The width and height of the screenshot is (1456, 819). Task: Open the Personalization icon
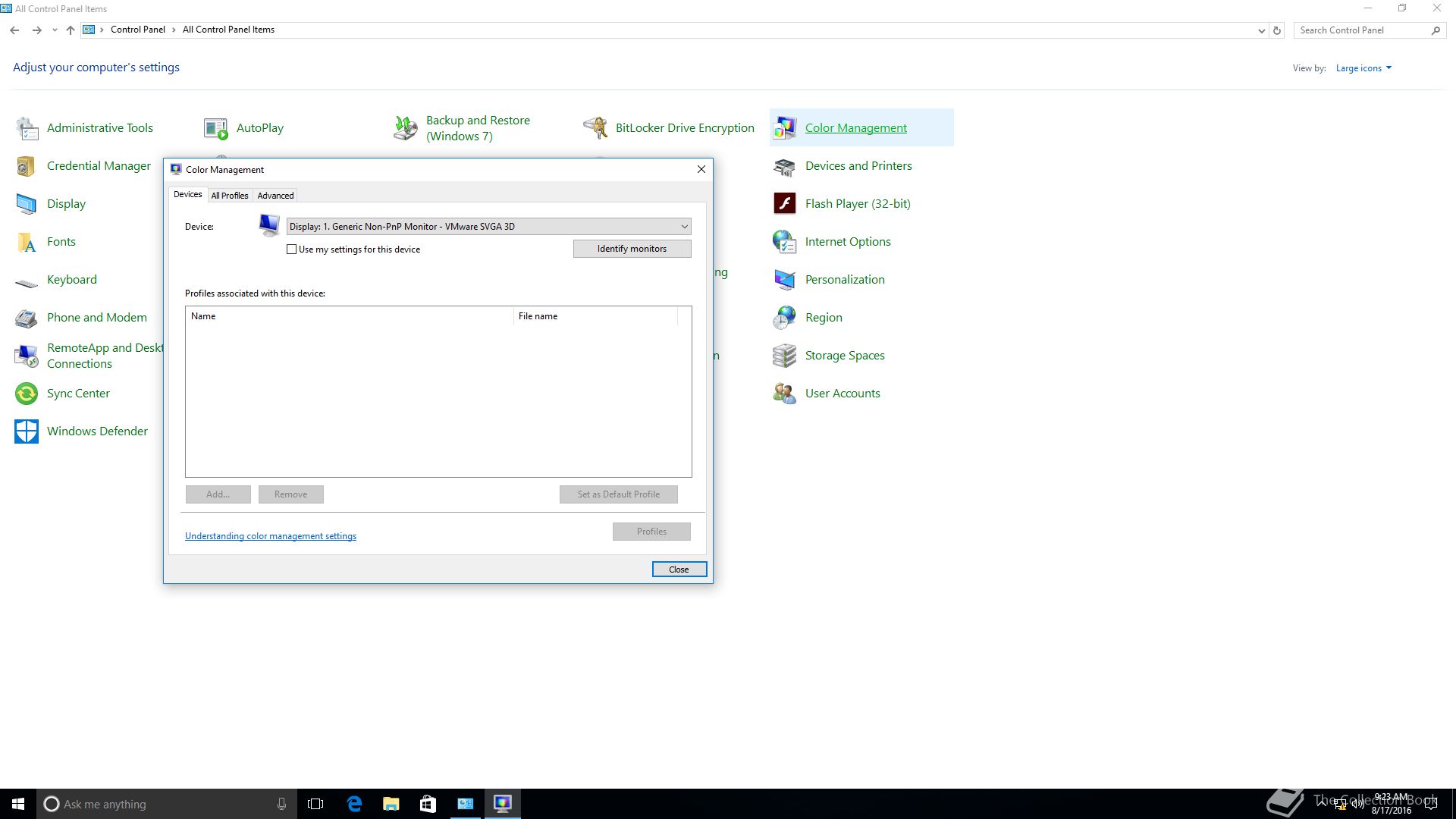785,280
